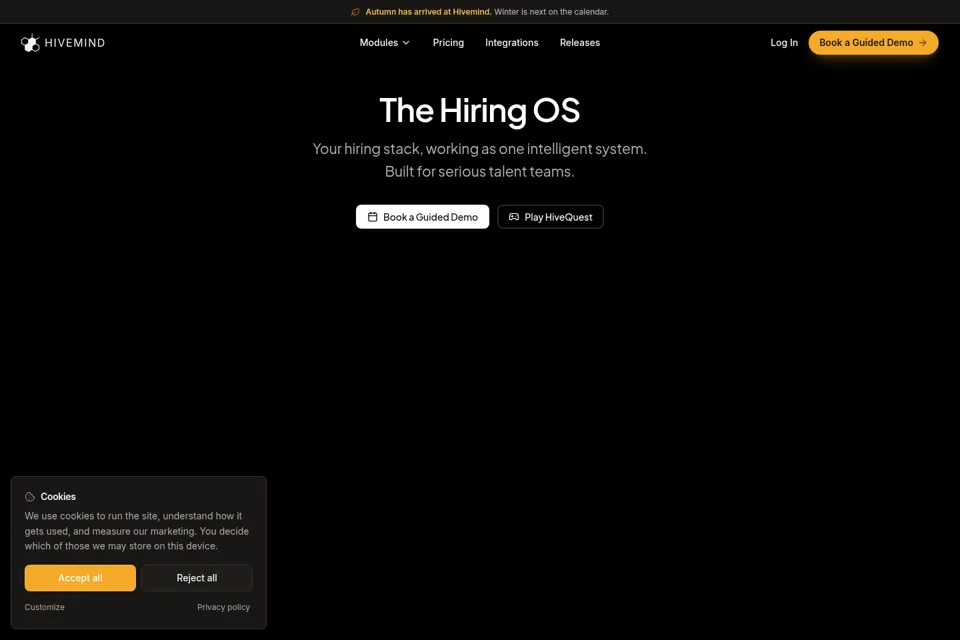
Task: Click the arrow icon on the orange demo button
Action: click(923, 43)
